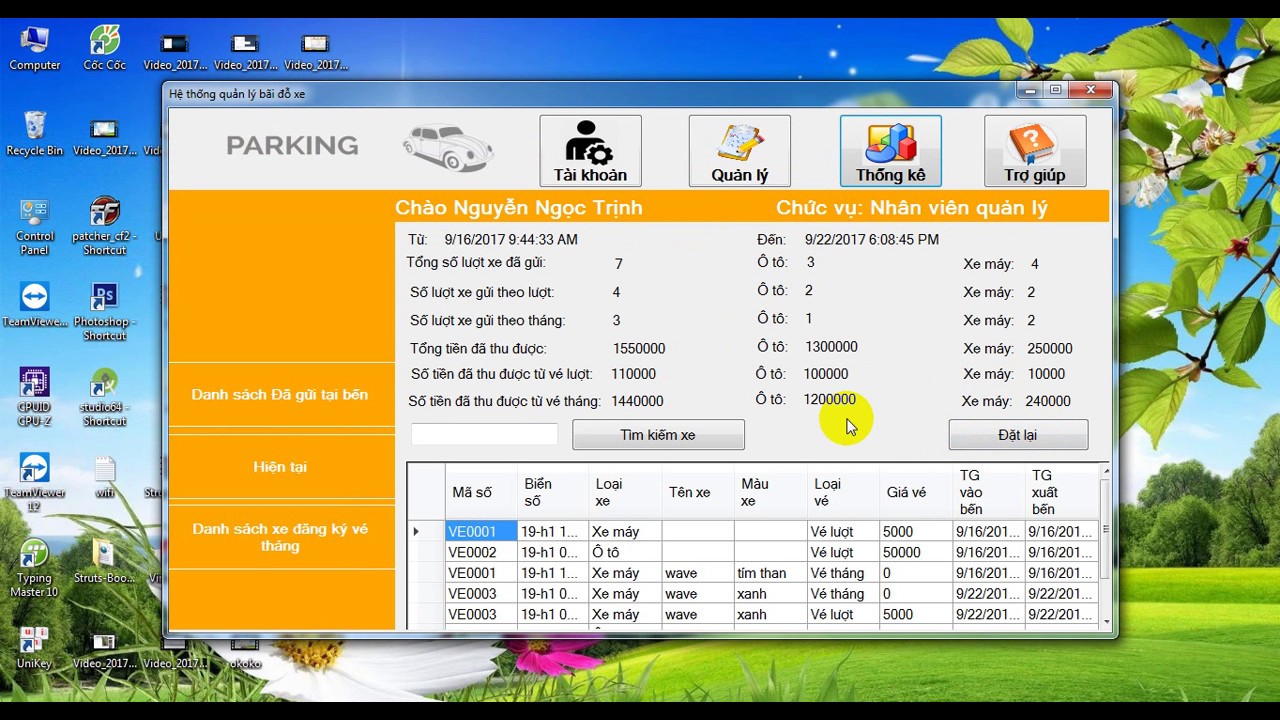
Task: Select the patcher_cf2 shortcut icon
Action: (x=104, y=226)
